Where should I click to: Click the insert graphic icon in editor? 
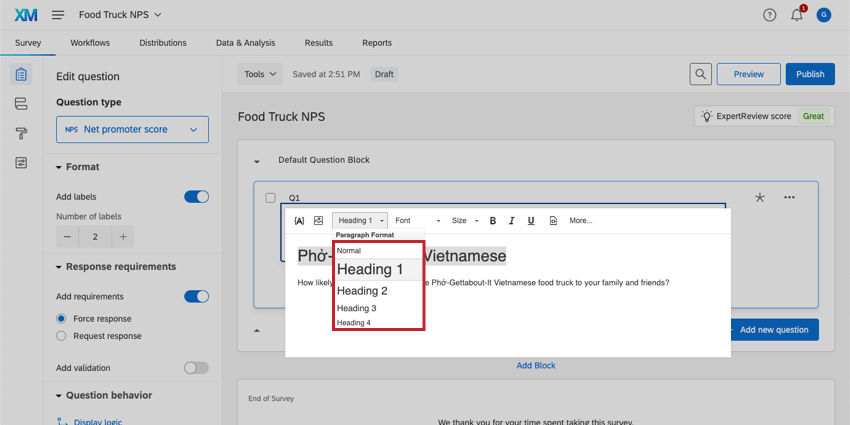(318, 221)
